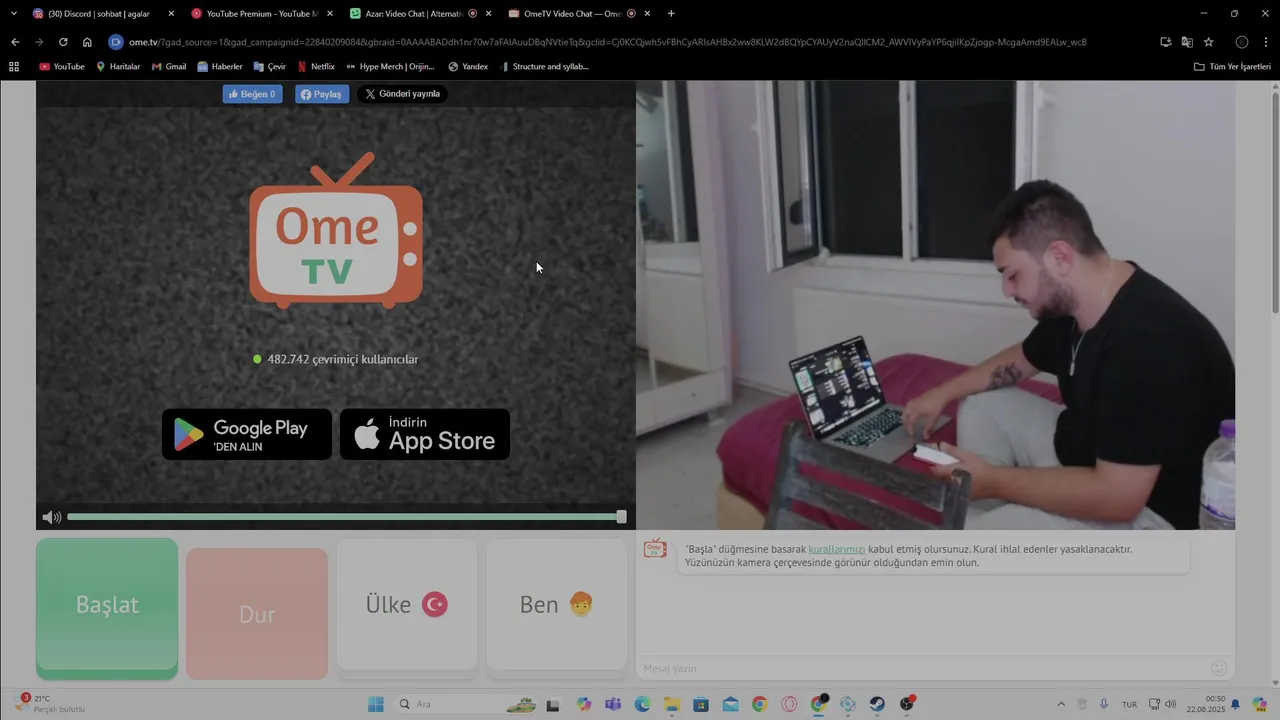The height and width of the screenshot is (720, 1280).
Task: Open the Haberler bookmark
Action: 220,67
